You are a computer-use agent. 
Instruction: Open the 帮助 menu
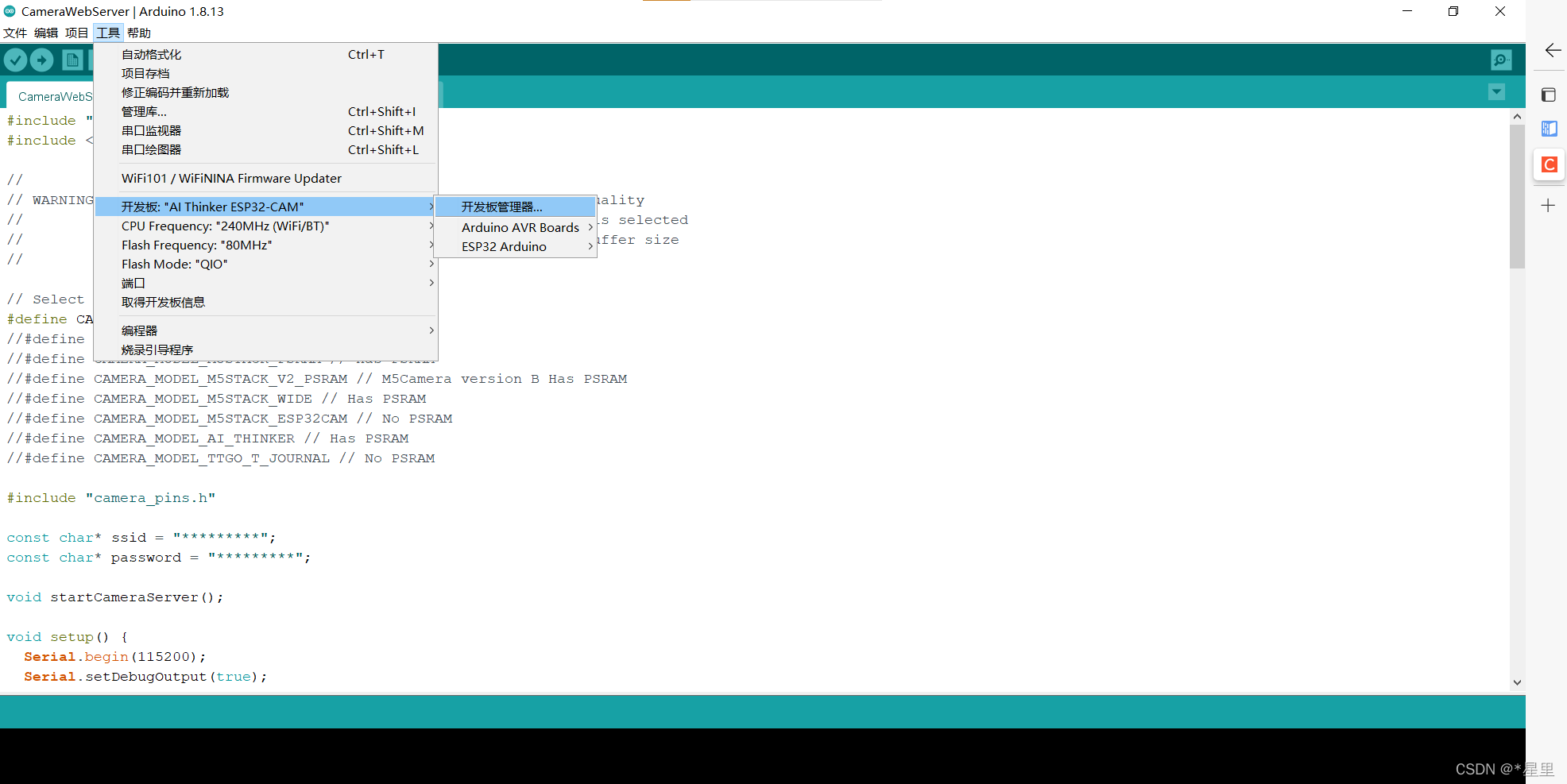139,33
